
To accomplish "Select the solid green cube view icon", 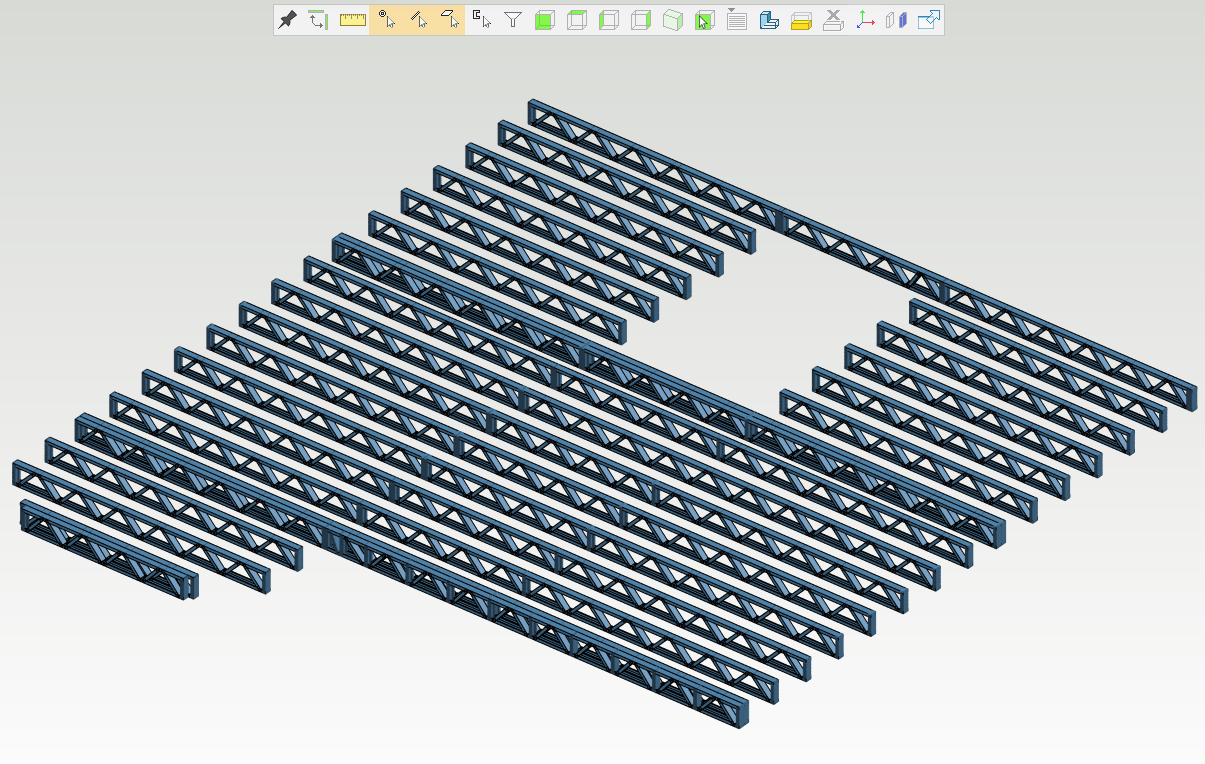I will (545, 20).
